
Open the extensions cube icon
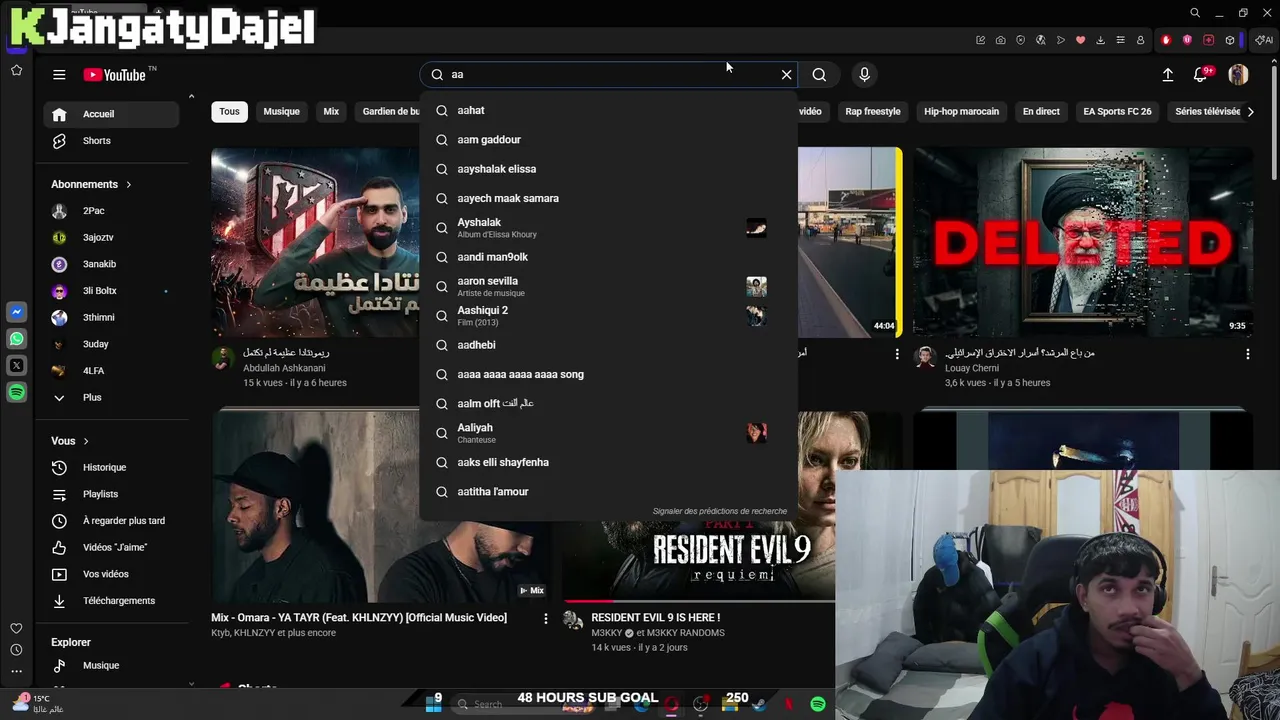click(x=1230, y=40)
